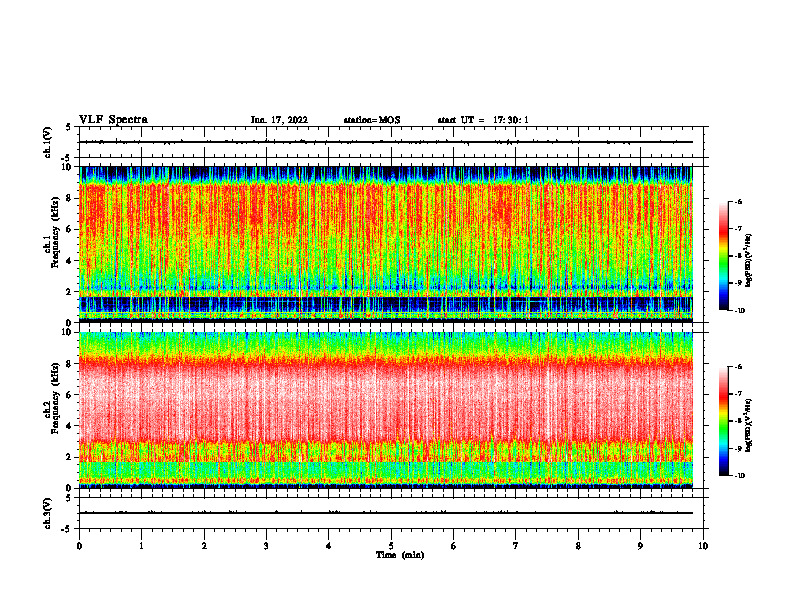Viewport: 792px width, 612px height.
Task: Click the "4" tick on ch.1 frequency axis
Action: (69, 261)
